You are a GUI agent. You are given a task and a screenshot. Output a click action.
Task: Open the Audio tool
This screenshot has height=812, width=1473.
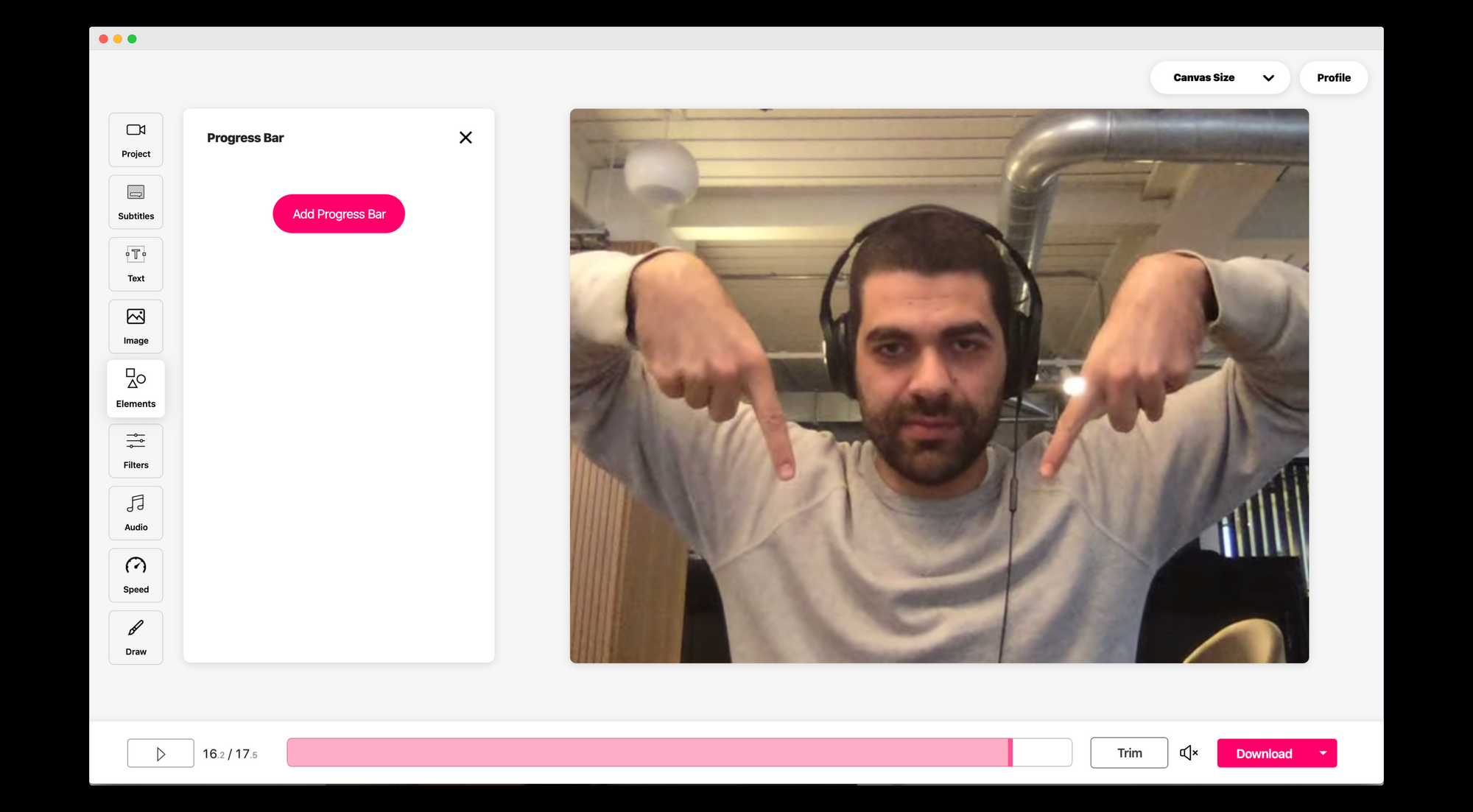click(x=136, y=513)
